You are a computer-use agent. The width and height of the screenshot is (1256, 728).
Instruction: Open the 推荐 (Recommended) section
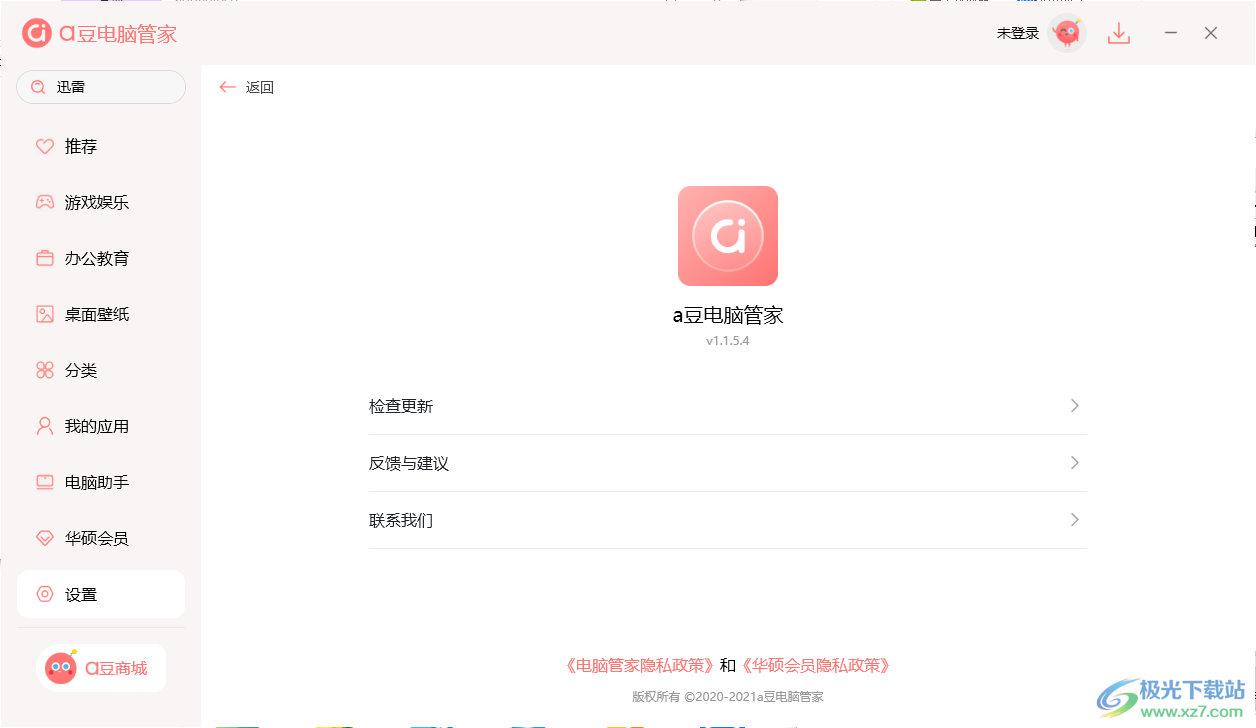pos(78,146)
